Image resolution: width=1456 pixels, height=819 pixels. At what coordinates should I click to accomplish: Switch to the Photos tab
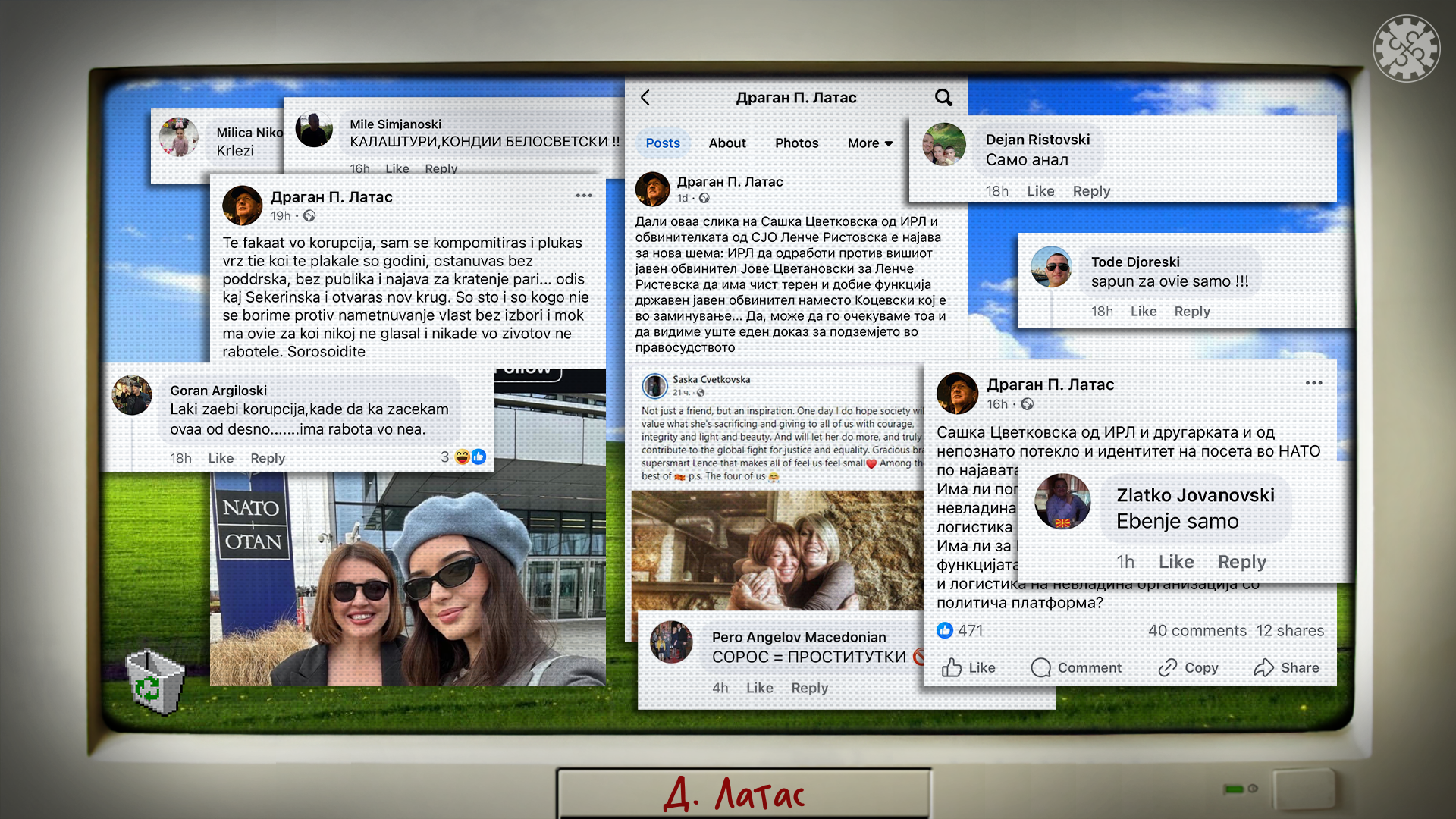tap(796, 143)
